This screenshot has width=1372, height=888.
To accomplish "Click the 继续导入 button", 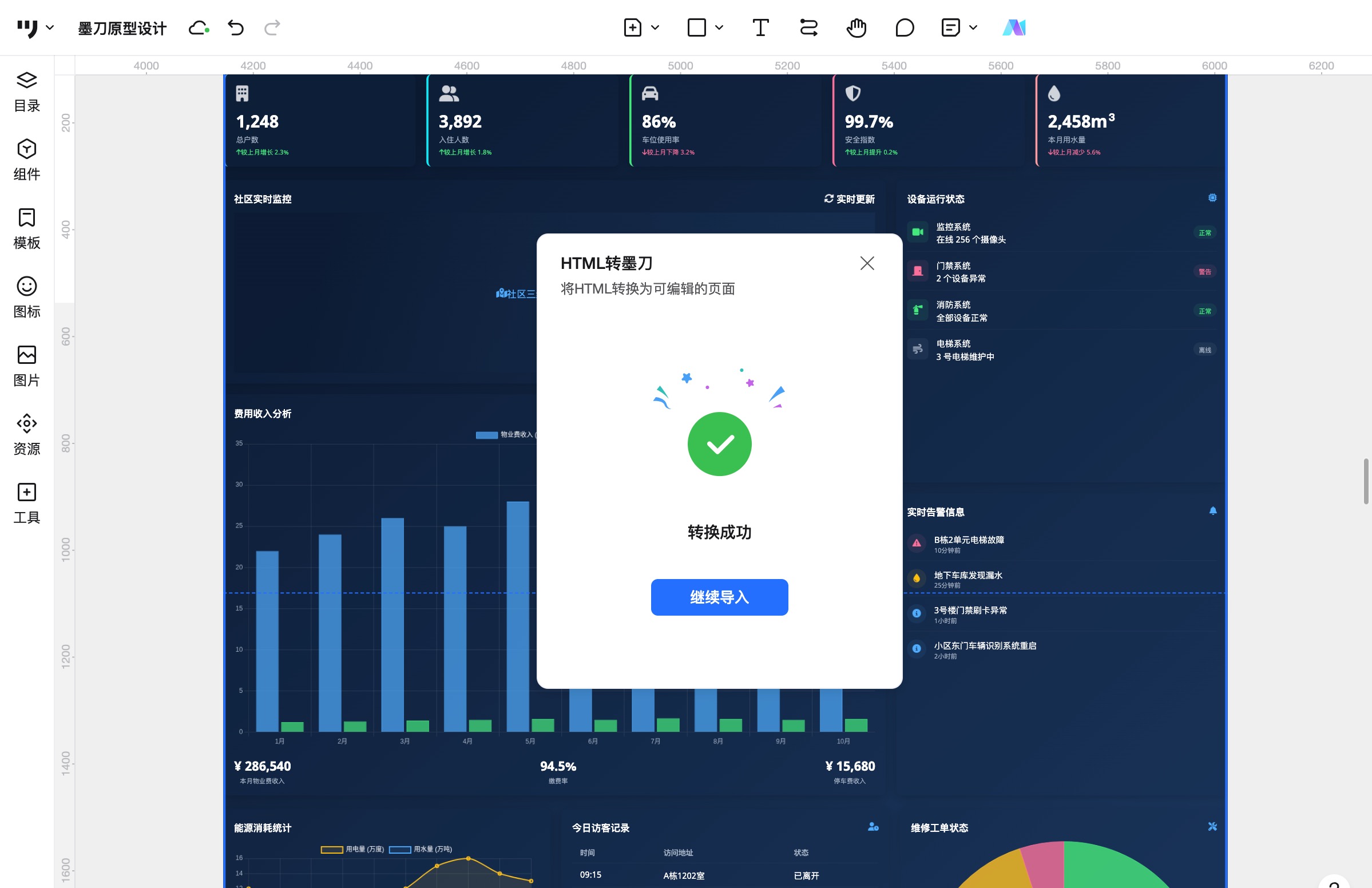I will click(719, 597).
